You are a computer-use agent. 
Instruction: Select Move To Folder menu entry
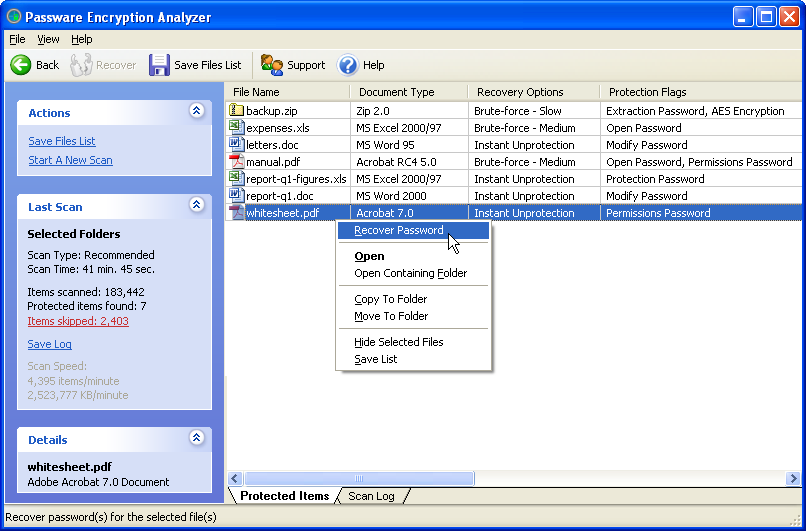[413, 316]
